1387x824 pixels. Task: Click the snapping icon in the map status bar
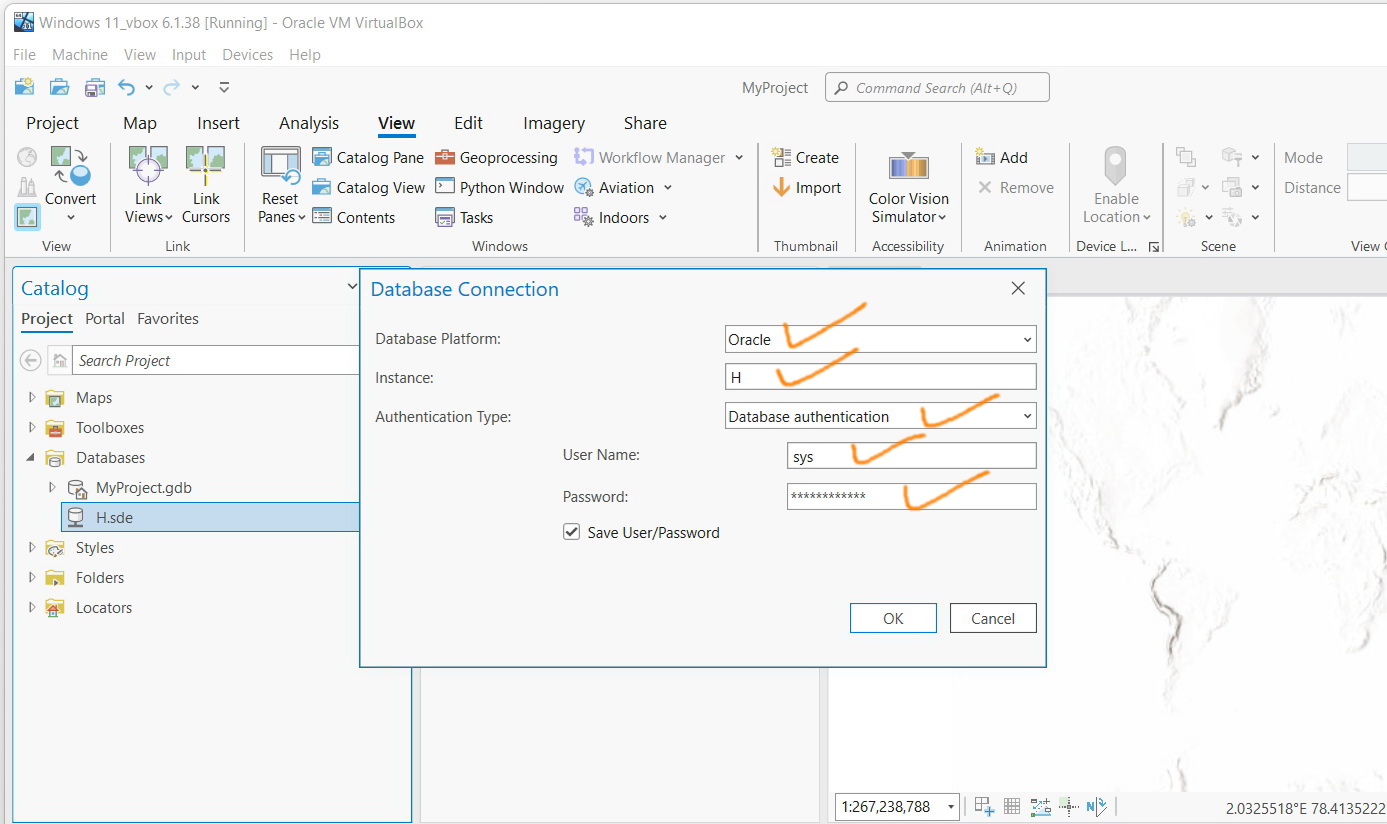[x=984, y=806]
